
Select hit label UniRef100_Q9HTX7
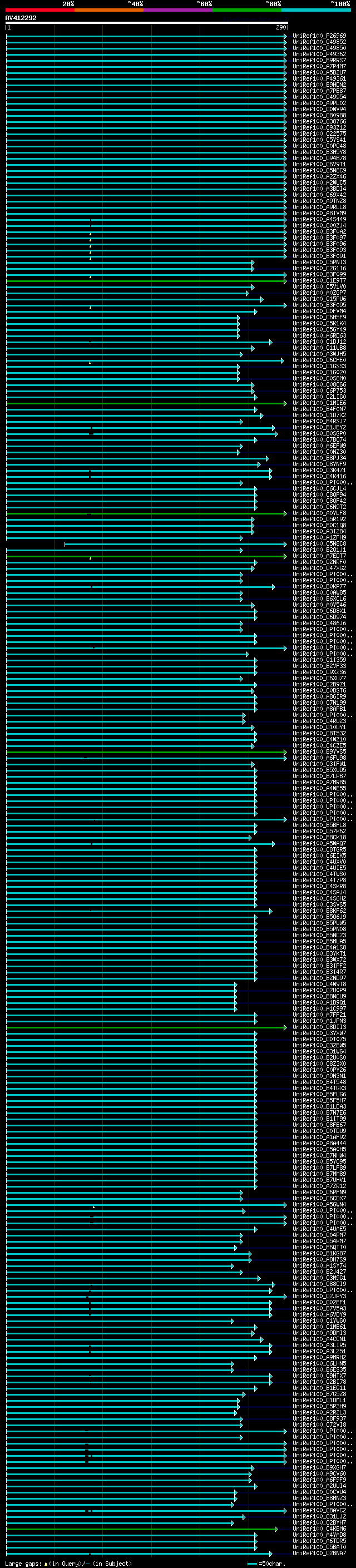pyautogui.click(x=319, y=1376)
